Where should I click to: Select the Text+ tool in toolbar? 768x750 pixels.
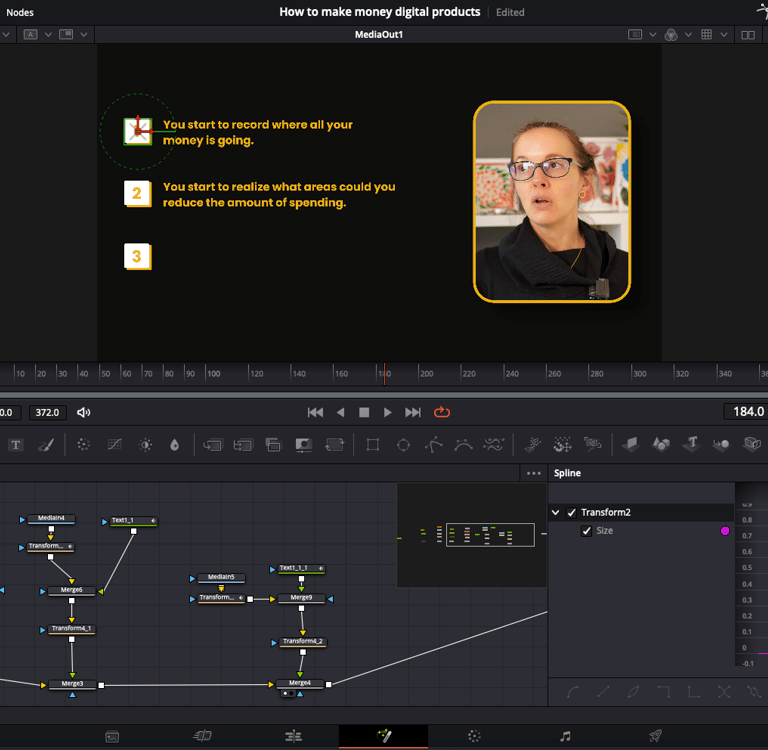coord(16,445)
